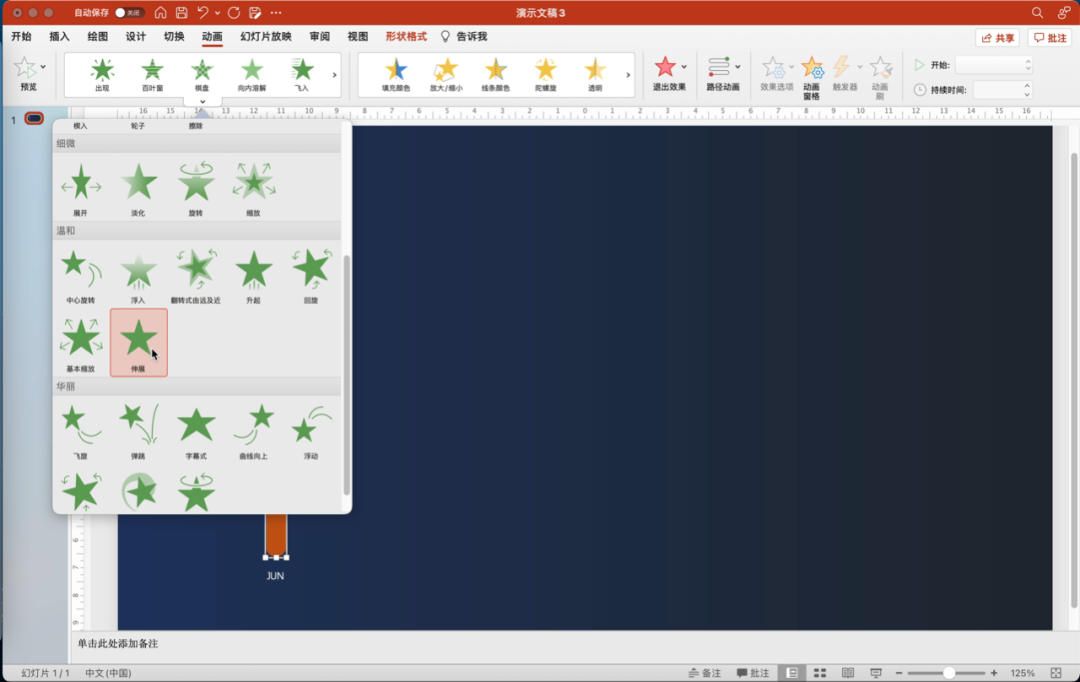Select the 线条颜色 emphasis effect
This screenshot has height=682, width=1080.
pos(496,74)
